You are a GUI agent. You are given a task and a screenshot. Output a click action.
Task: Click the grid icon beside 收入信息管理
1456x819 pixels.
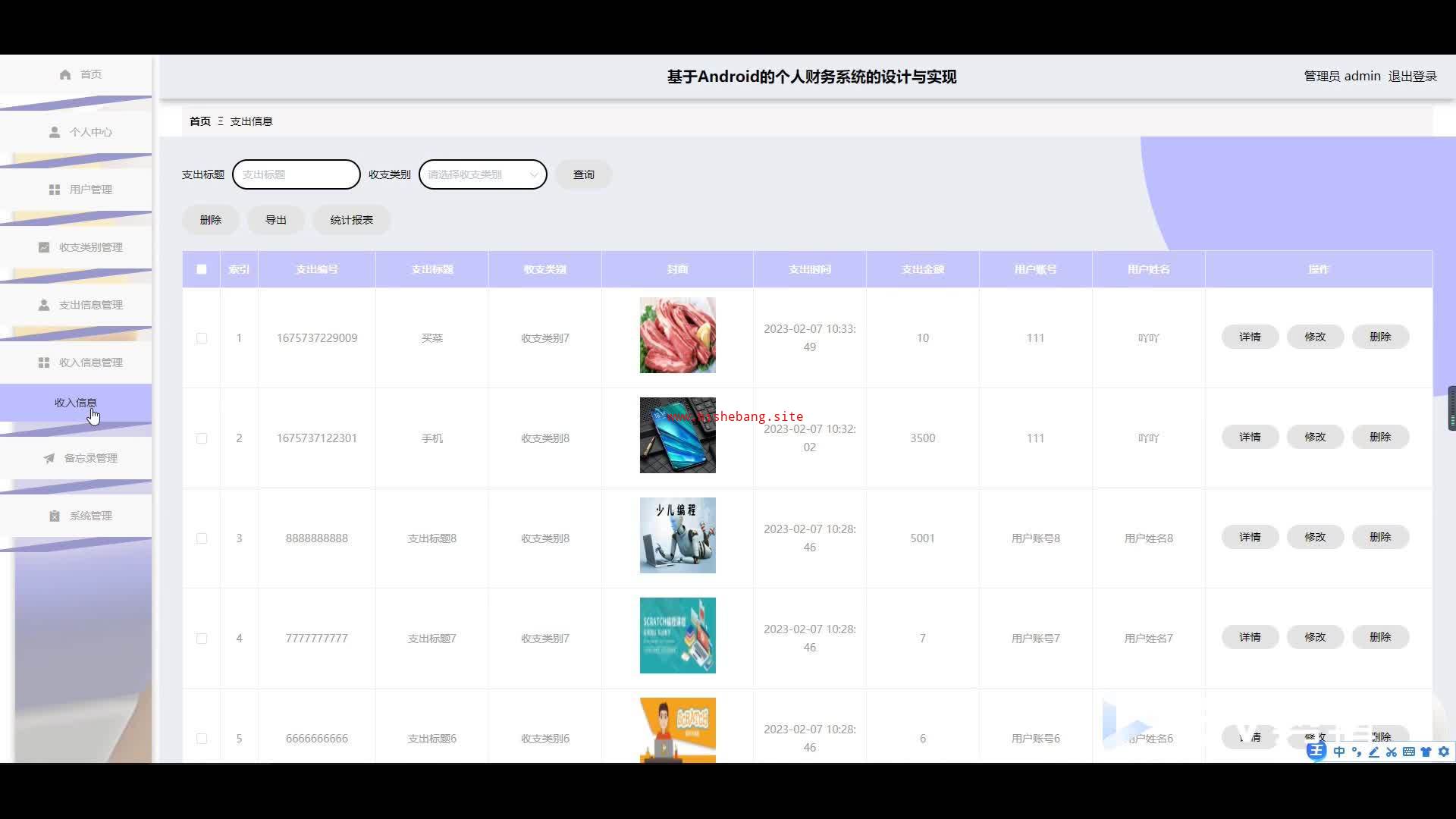[x=44, y=362]
